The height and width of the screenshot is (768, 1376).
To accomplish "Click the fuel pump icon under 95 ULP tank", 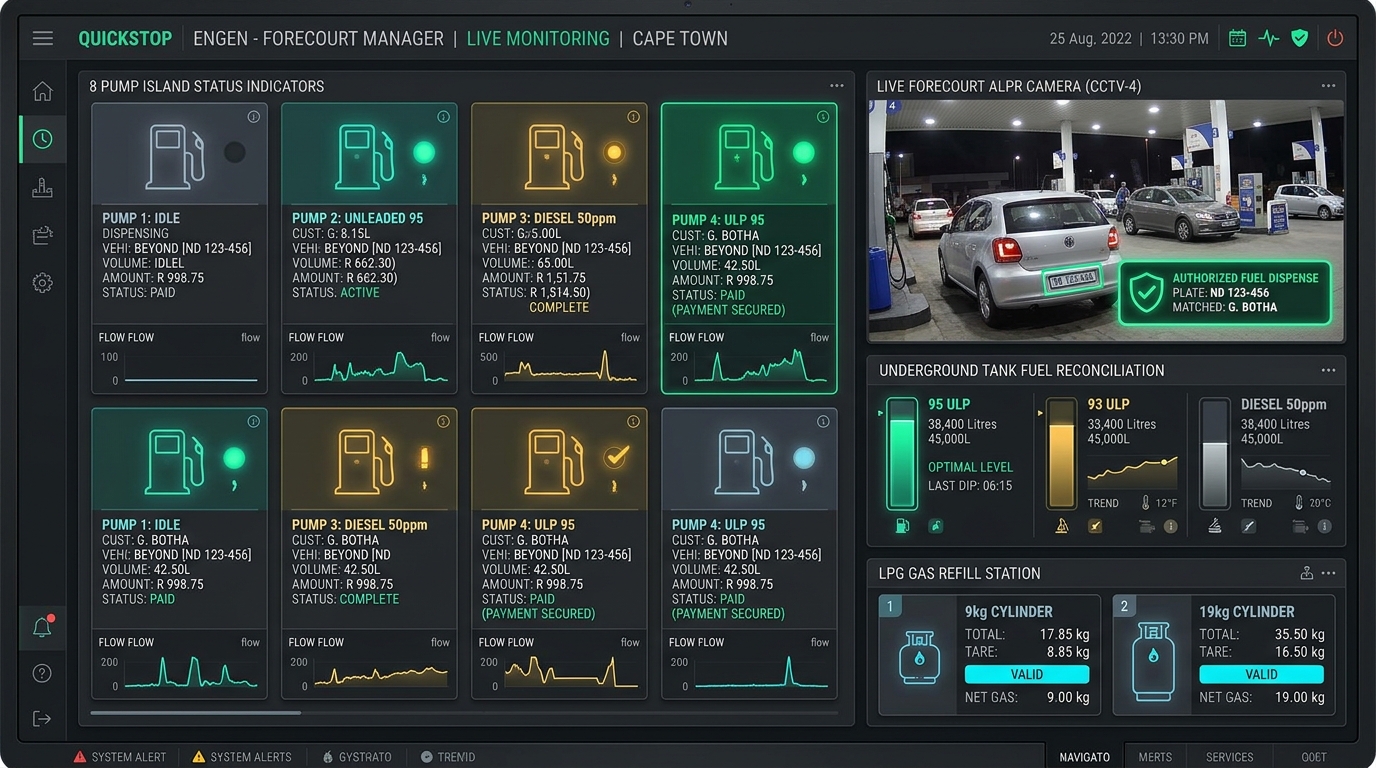I will [x=902, y=526].
